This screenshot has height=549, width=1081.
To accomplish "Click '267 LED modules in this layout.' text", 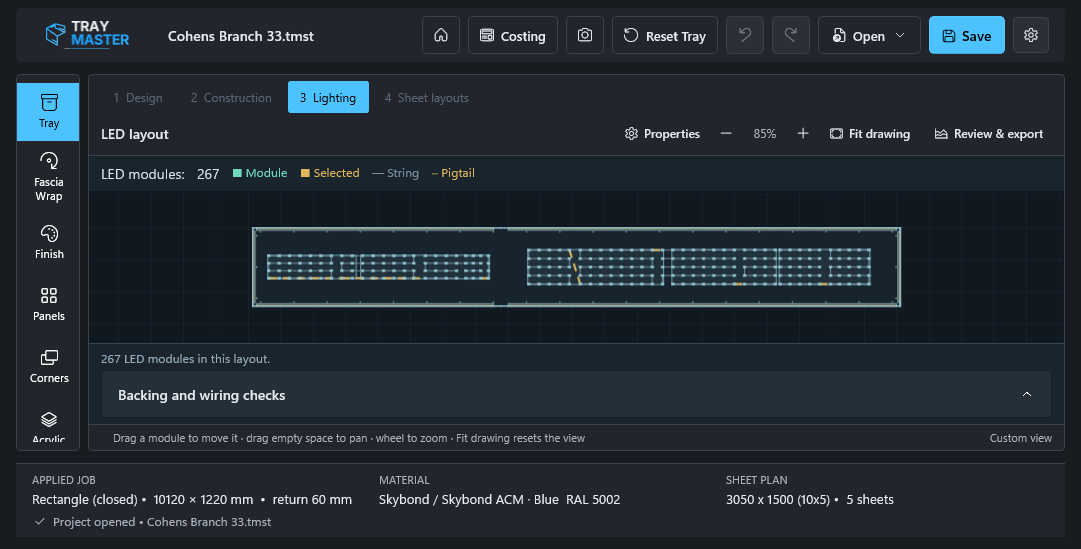I will 185,359.
